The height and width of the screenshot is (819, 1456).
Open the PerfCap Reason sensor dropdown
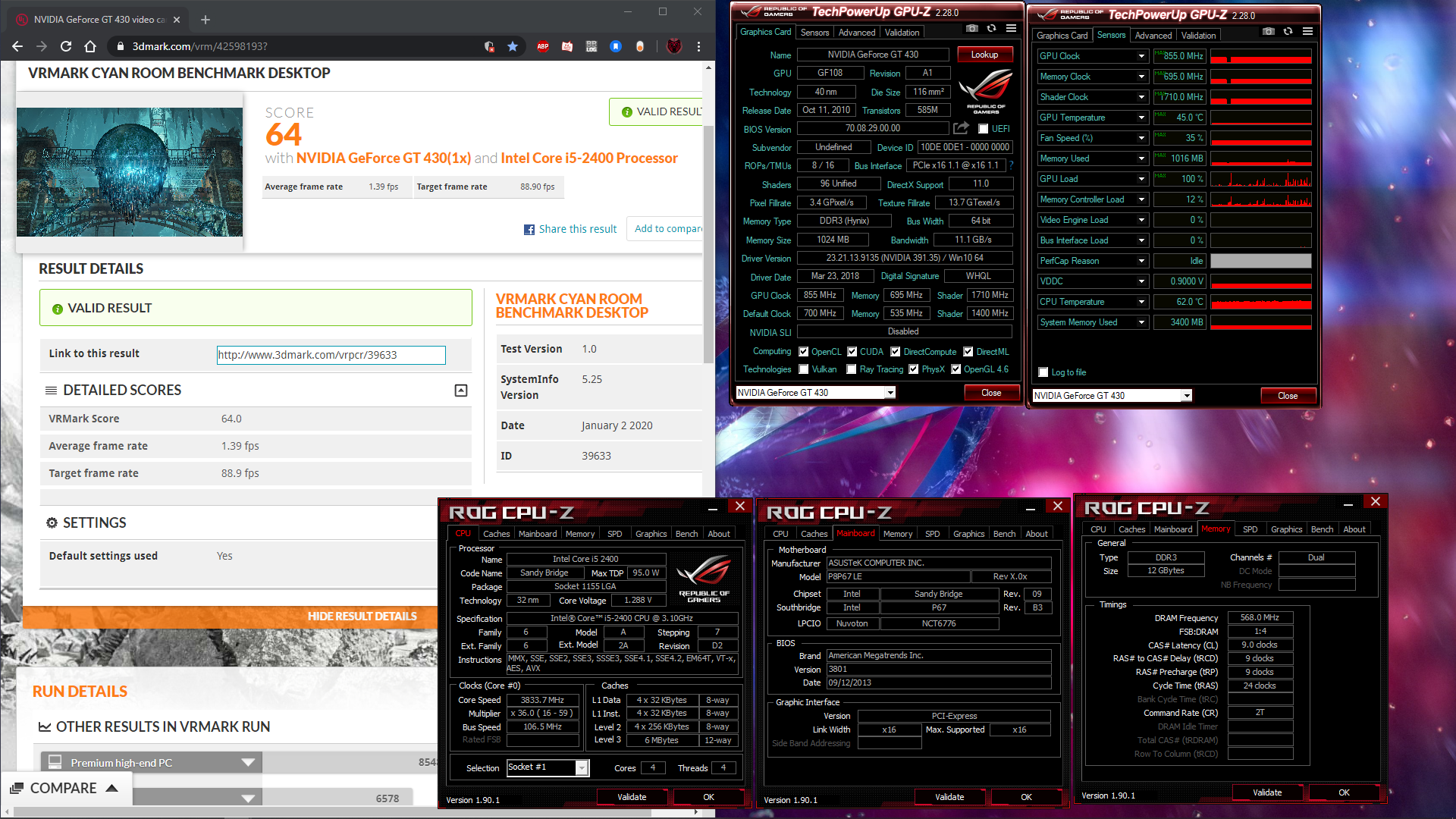(x=1141, y=261)
